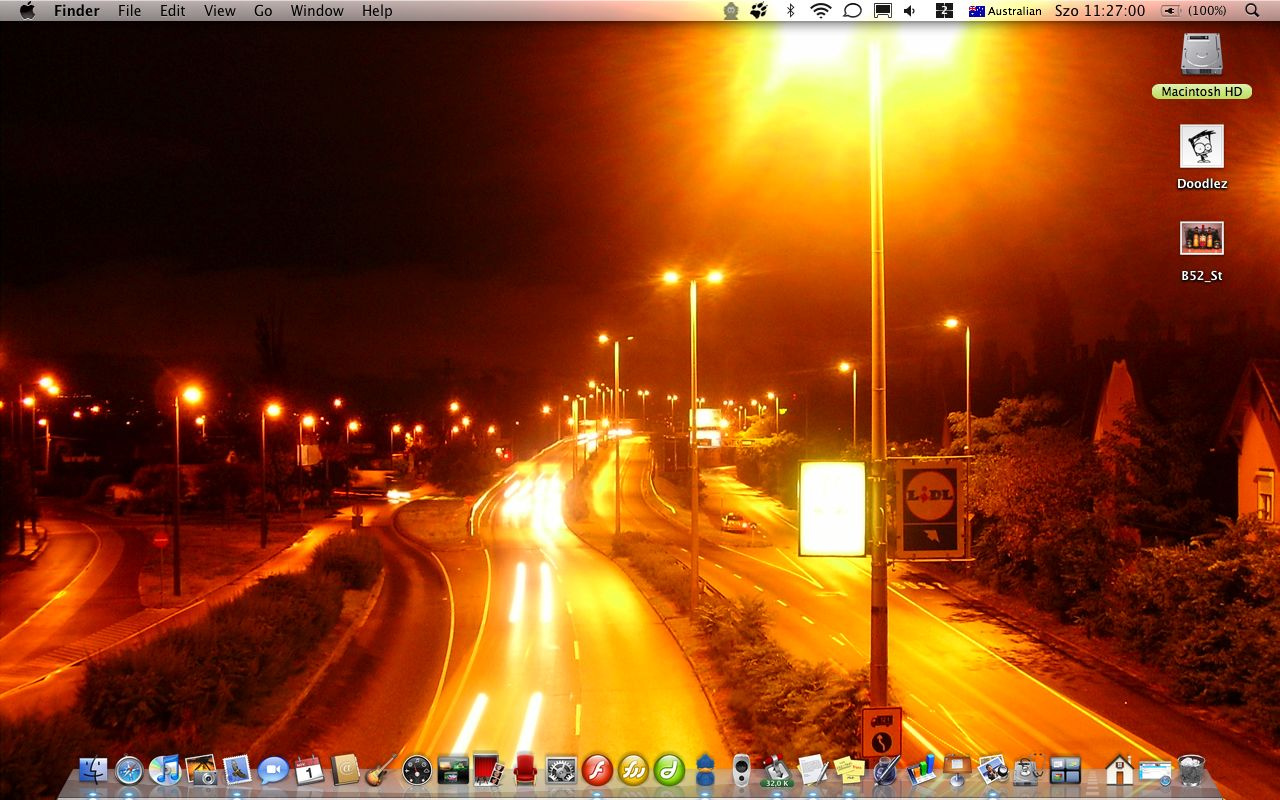Open Address Book in the Dock
Viewport: 1280px width, 800px height.
click(345, 769)
